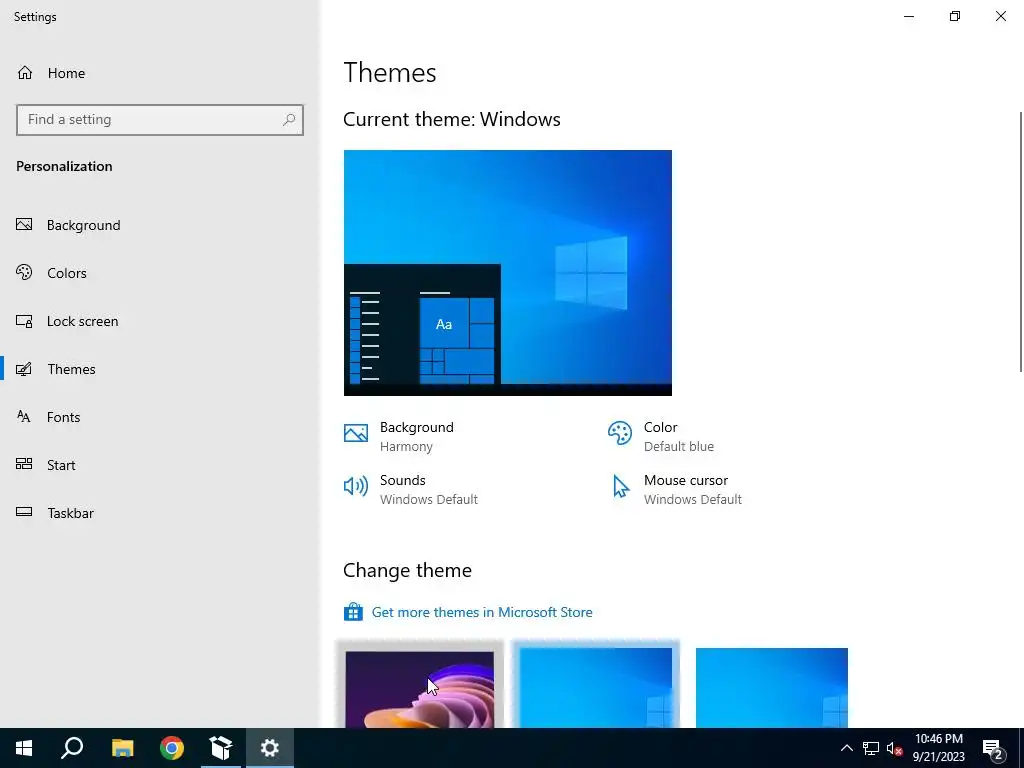The image size is (1024, 768).
Task: Click the Mouse cursor arrow icon
Action: (x=620, y=487)
